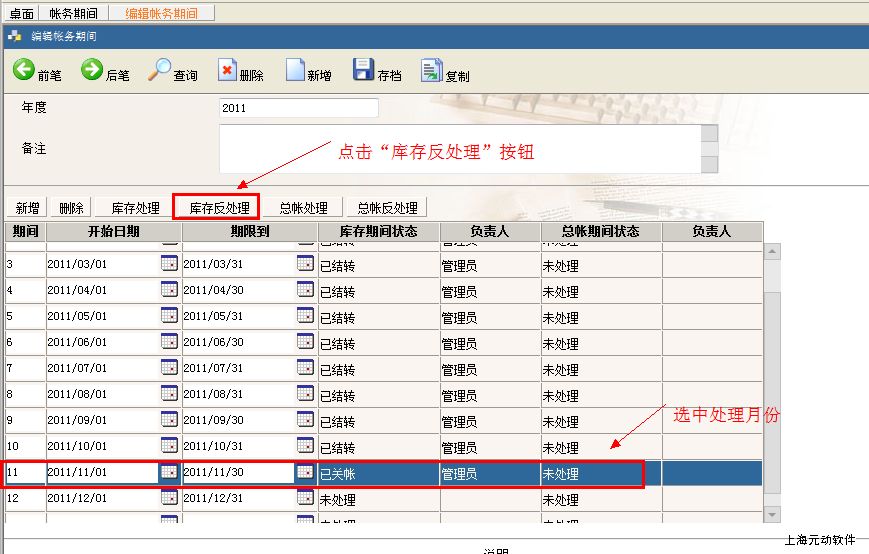Open calendar picker for end date 2011/12/31
Viewport: 869px width, 554px height.
305,498
